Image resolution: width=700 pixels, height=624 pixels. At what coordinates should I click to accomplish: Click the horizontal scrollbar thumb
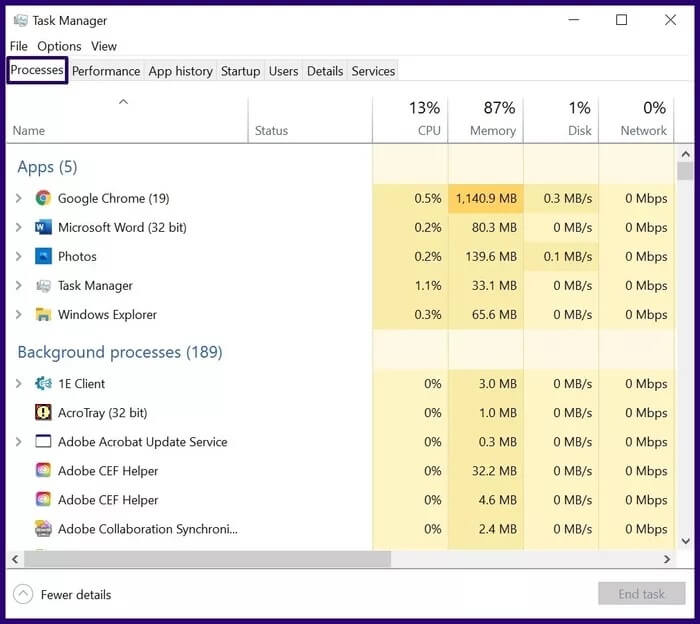tap(208, 559)
